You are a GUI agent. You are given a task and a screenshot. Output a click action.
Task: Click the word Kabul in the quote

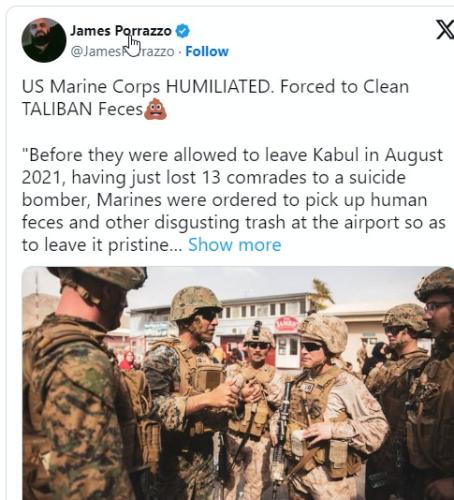click(x=336, y=155)
